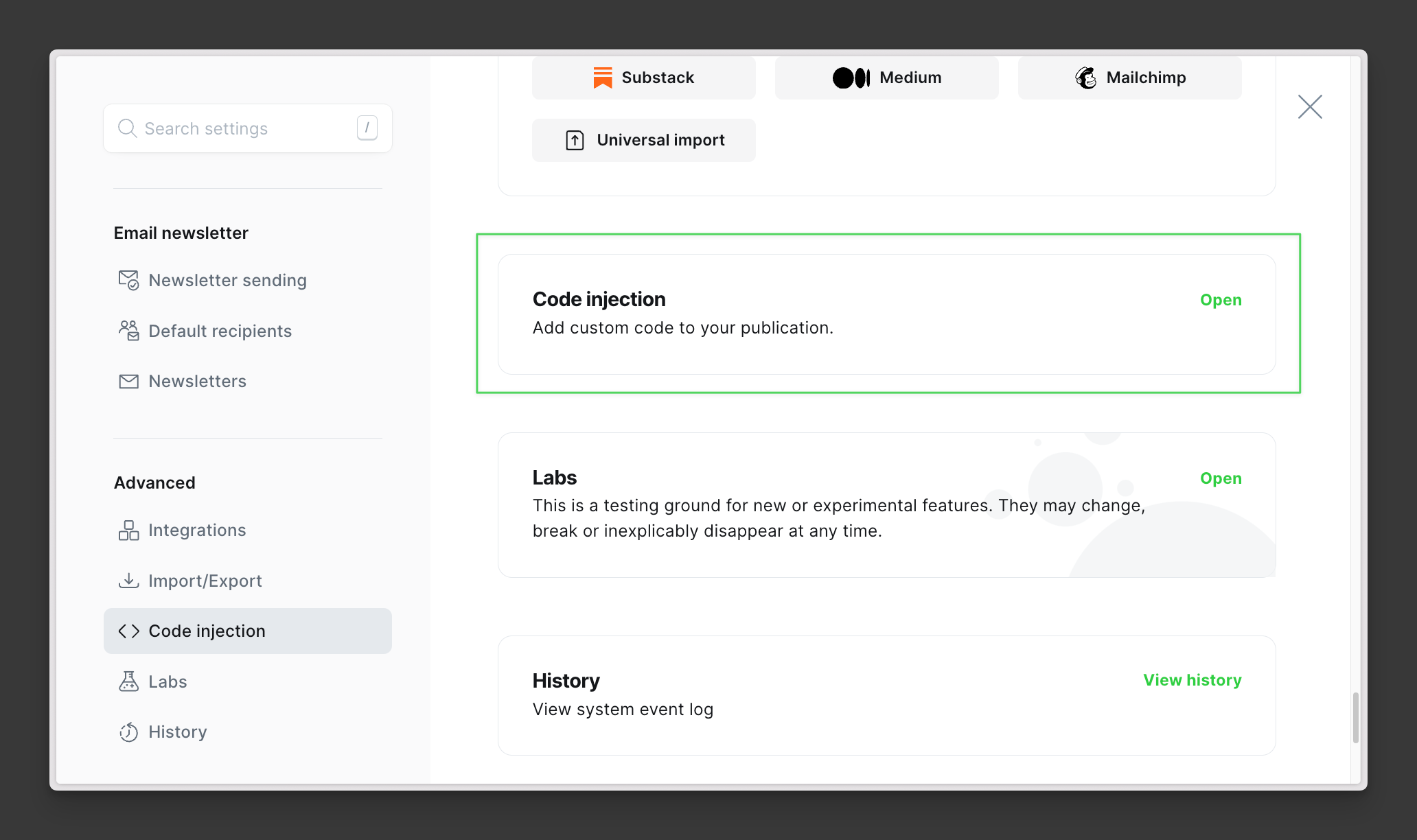1417x840 pixels.
Task: Select Newsletters from the sidebar
Action: pyautogui.click(x=197, y=381)
